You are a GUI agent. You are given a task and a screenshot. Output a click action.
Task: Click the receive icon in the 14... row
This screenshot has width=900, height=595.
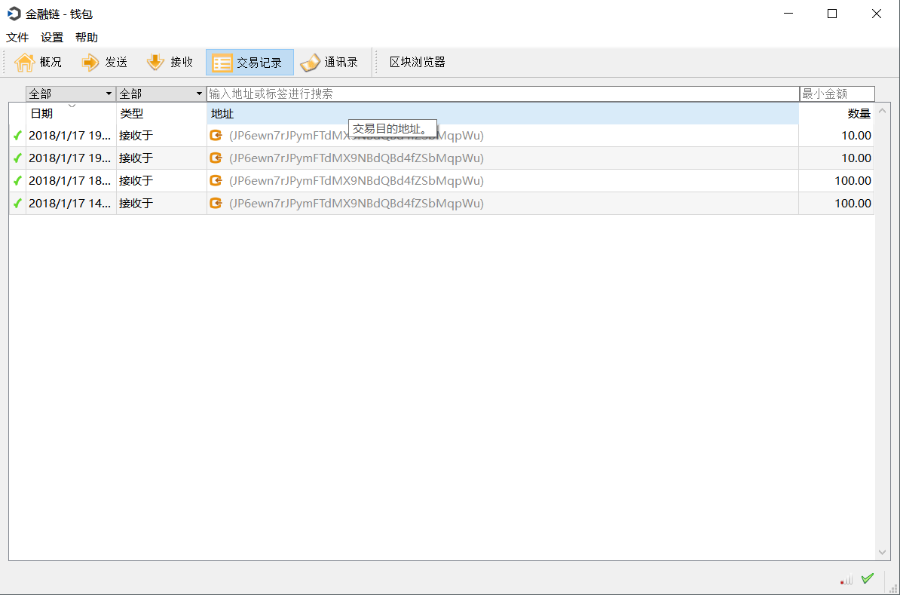[x=216, y=203]
